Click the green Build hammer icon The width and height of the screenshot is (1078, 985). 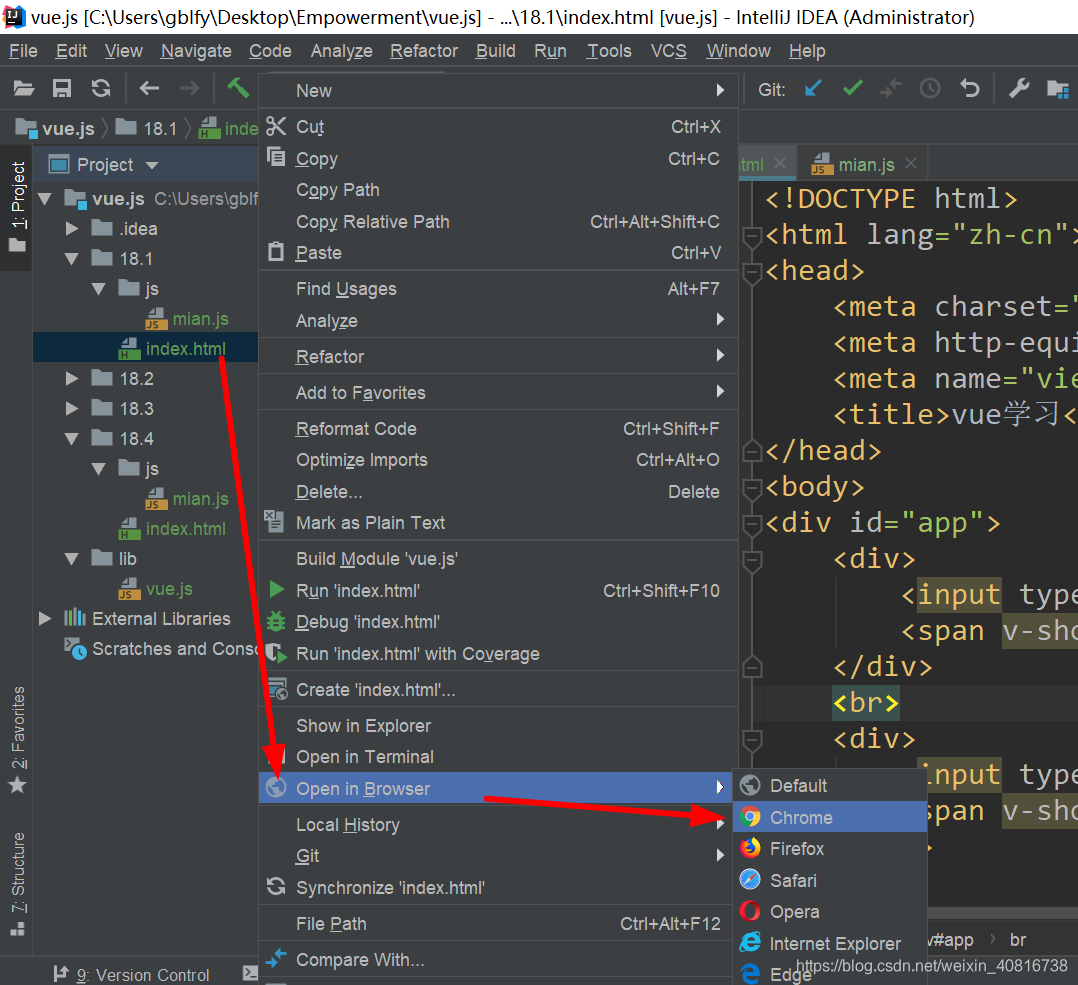238,87
